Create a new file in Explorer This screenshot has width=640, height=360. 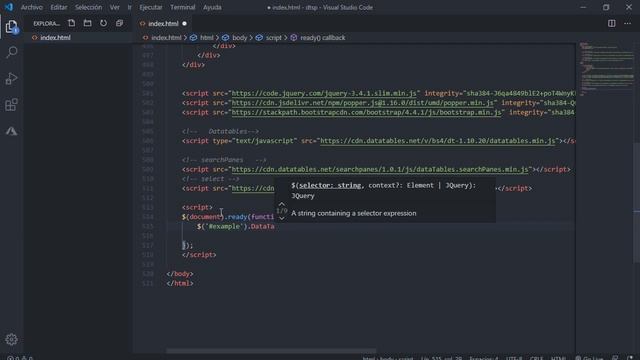click(71, 23)
